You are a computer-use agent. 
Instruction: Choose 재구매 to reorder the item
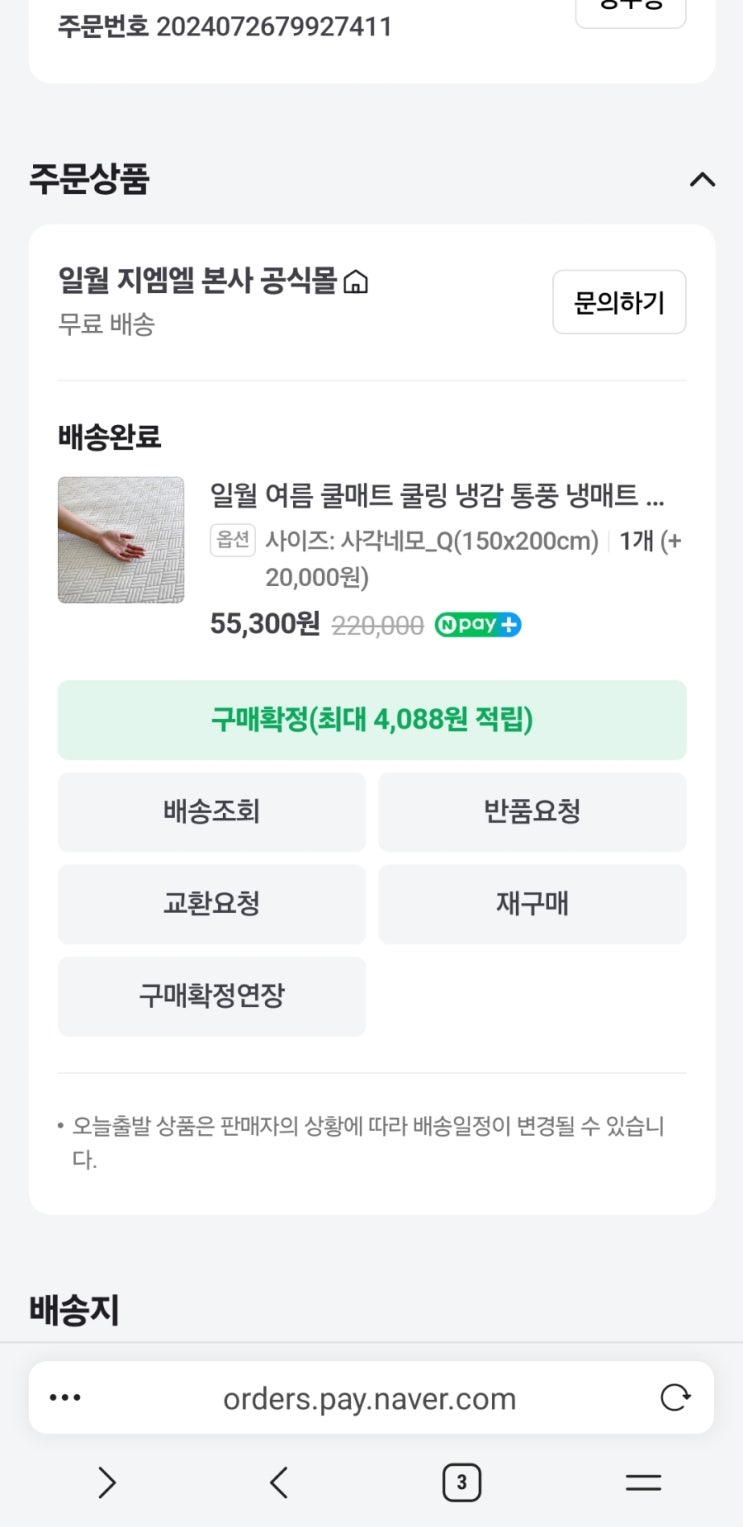click(x=532, y=904)
